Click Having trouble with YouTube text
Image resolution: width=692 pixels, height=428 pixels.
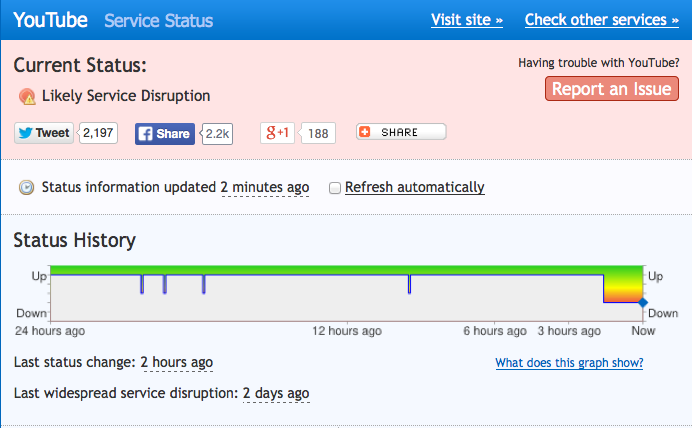(x=599, y=63)
